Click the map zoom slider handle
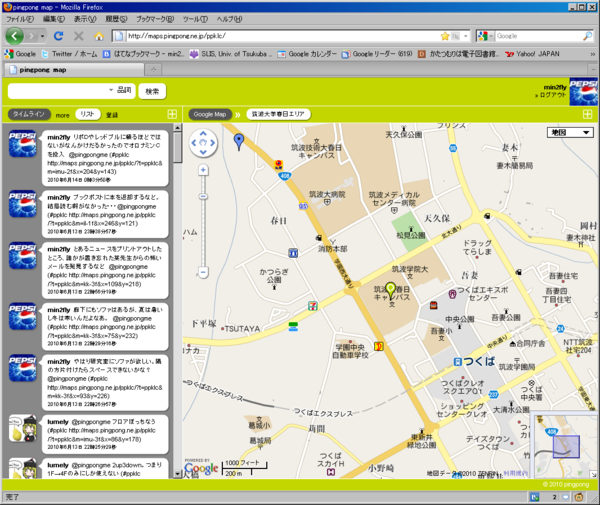Screen dimensions: 600x505 point(203,197)
